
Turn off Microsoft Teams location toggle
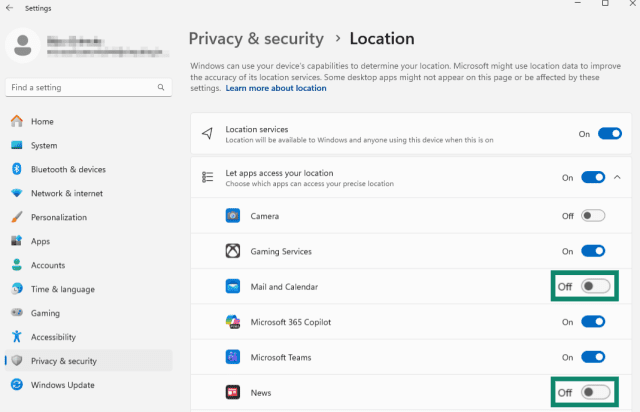593,357
